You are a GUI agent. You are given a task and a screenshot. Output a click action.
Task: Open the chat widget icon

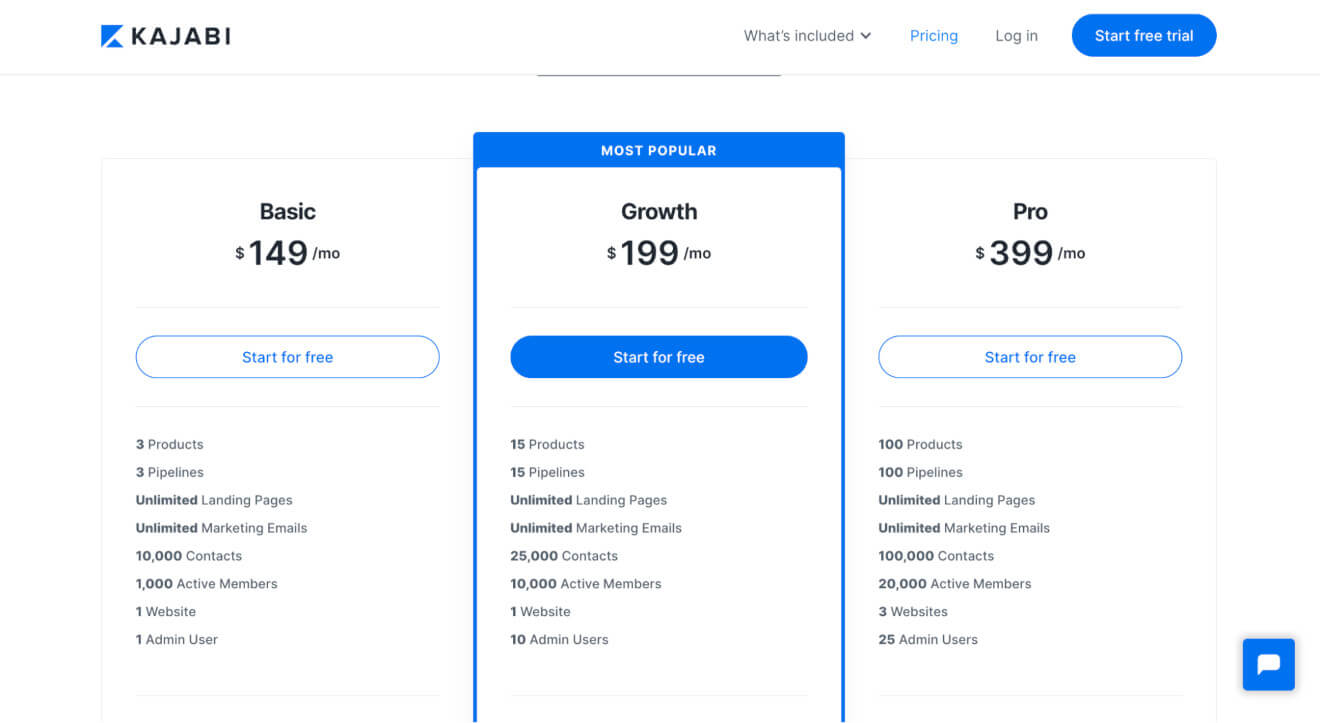point(1268,664)
